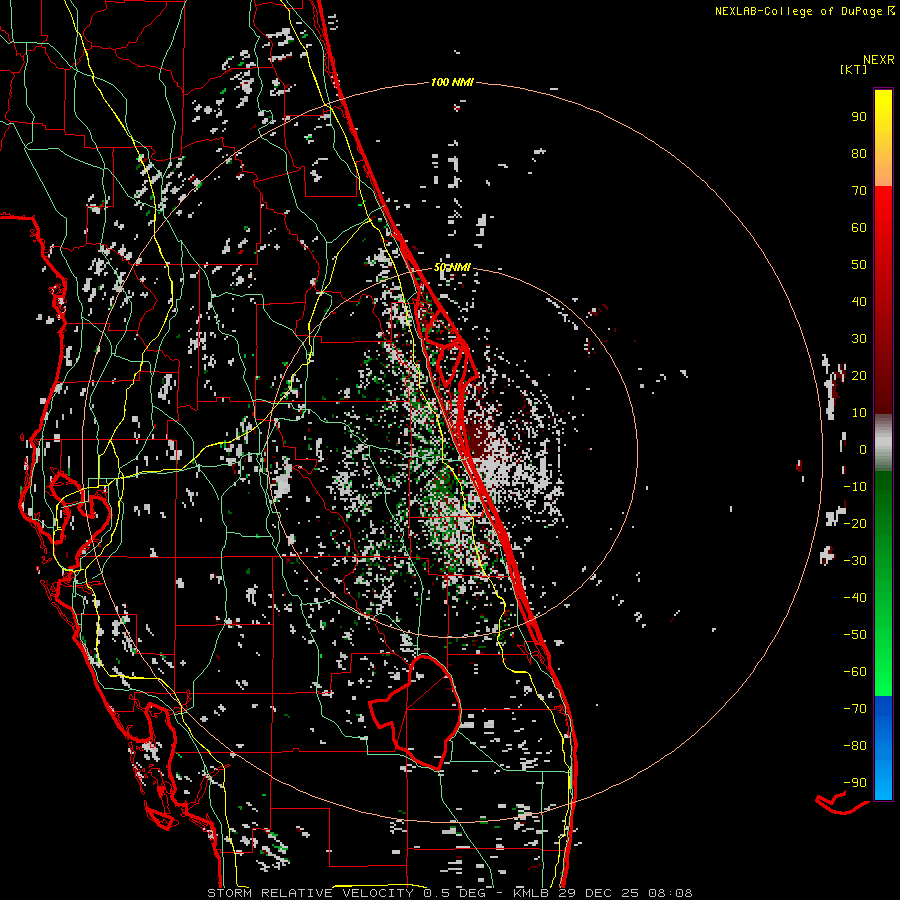Viewport: 900px width, 900px height.
Task: Click the small logo after DuPage text
Action: 891,11
